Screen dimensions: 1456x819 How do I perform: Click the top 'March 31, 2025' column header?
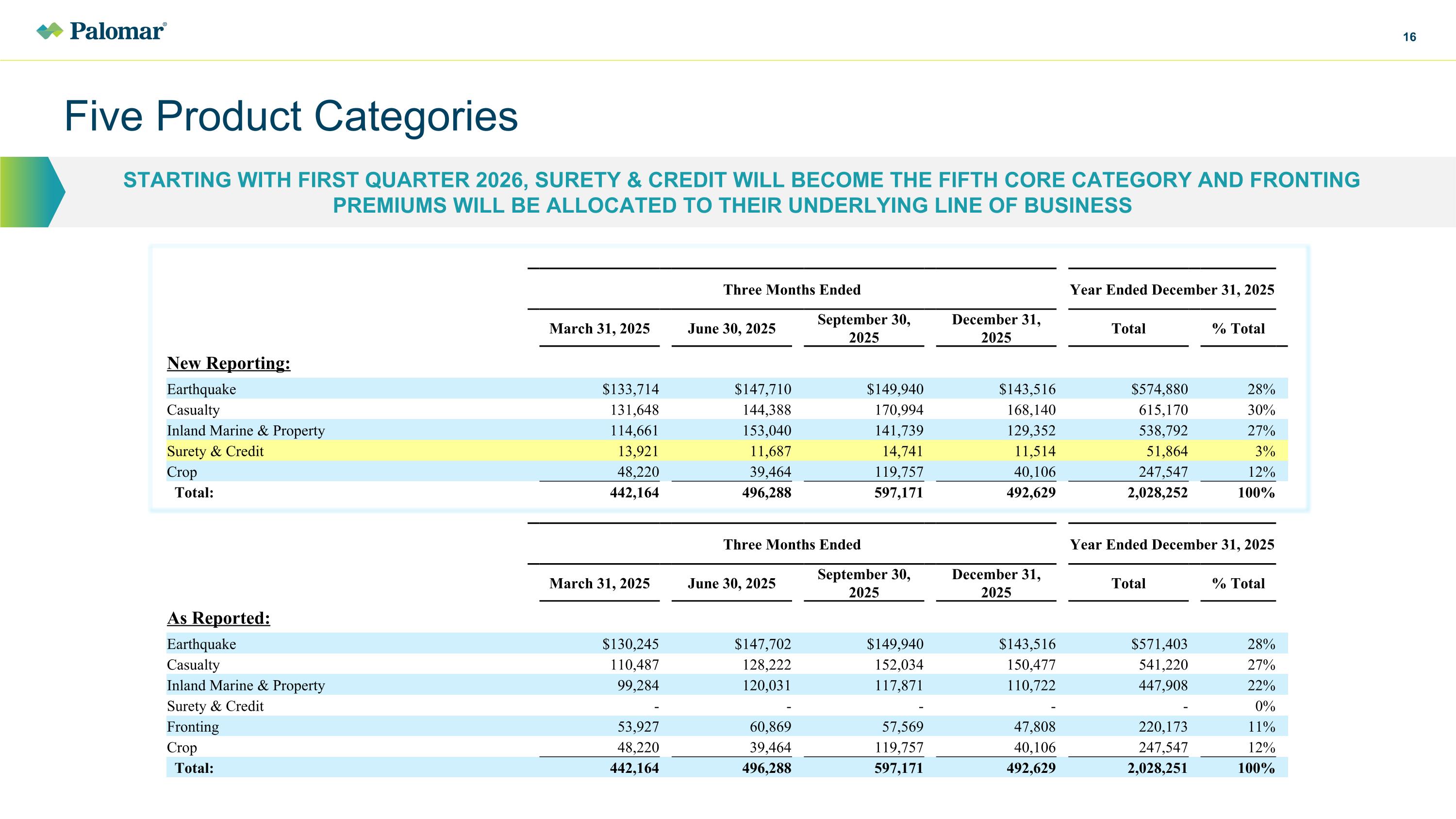[x=599, y=329]
